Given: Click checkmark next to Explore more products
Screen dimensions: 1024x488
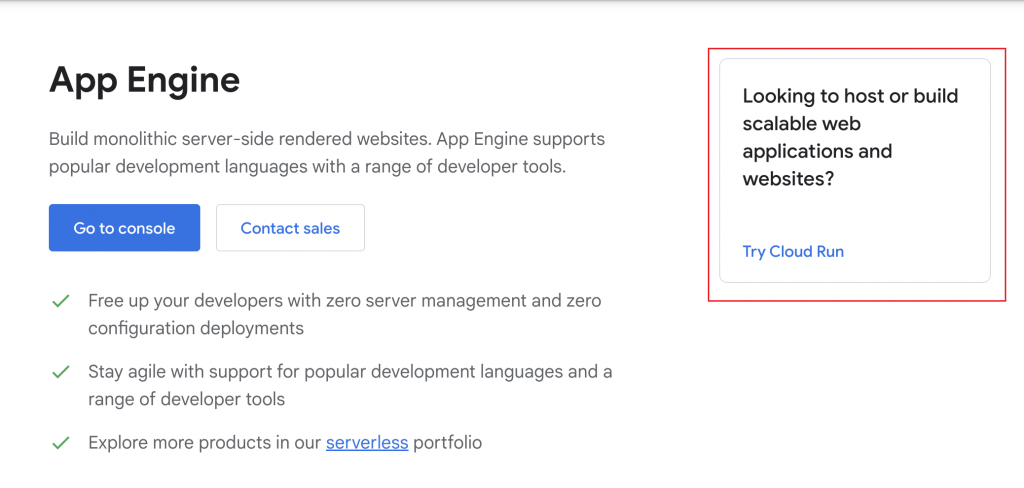Looking at the screenshot, I should [x=61, y=442].
